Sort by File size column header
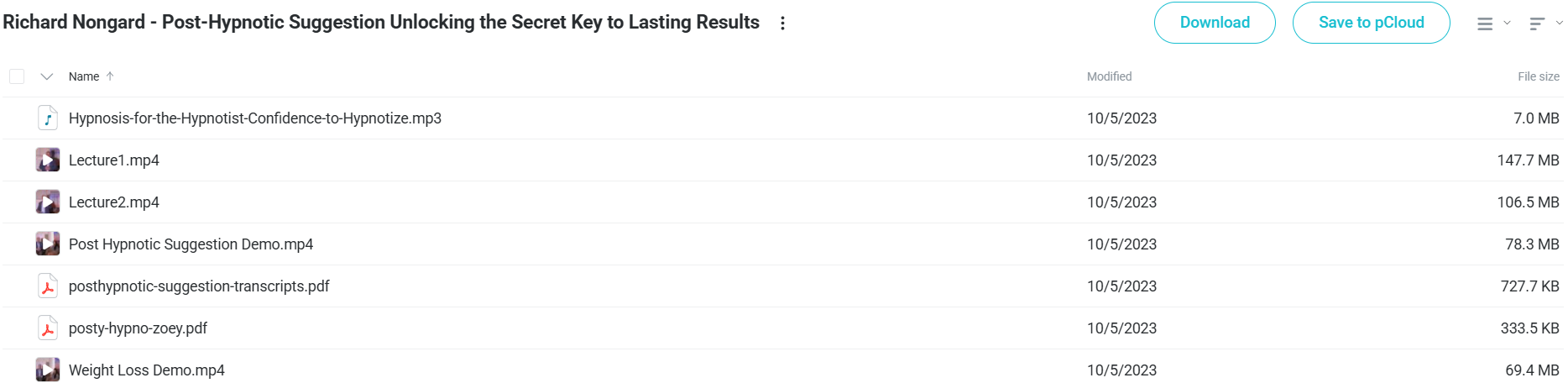This screenshot has height=383, width=1568. coord(1538,76)
